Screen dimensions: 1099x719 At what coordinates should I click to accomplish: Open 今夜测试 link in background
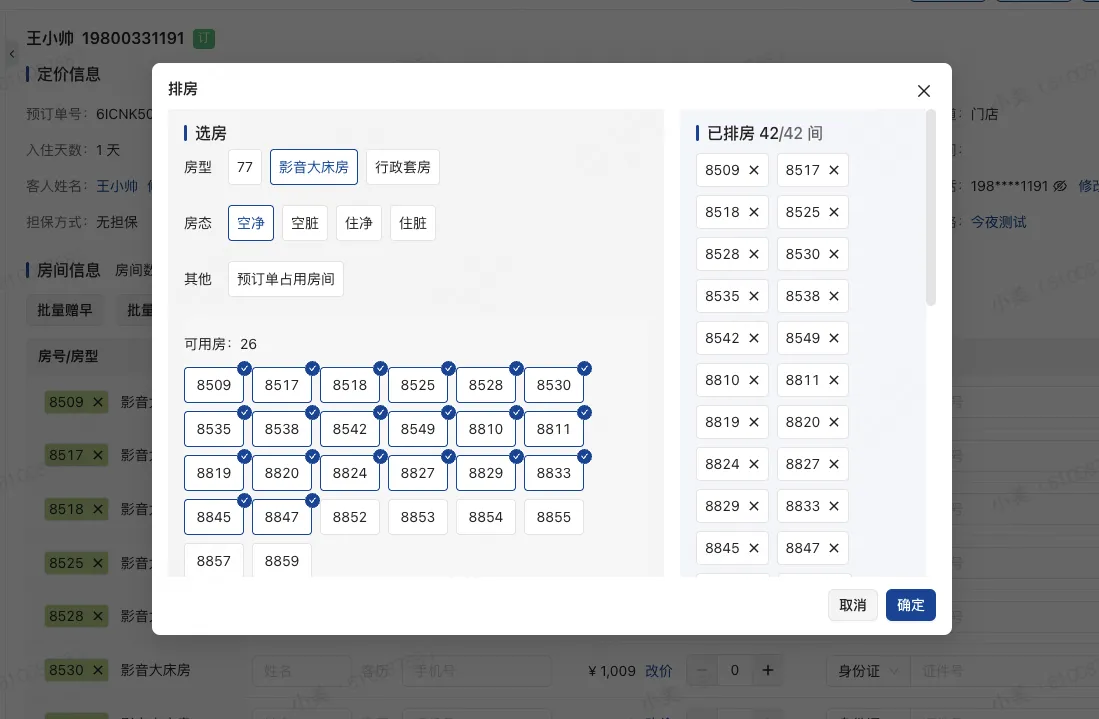[998, 222]
